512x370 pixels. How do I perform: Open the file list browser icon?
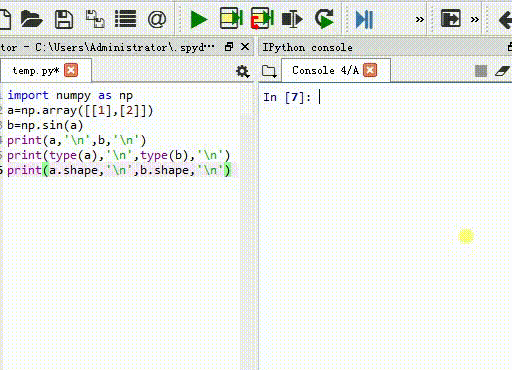(x=125, y=19)
